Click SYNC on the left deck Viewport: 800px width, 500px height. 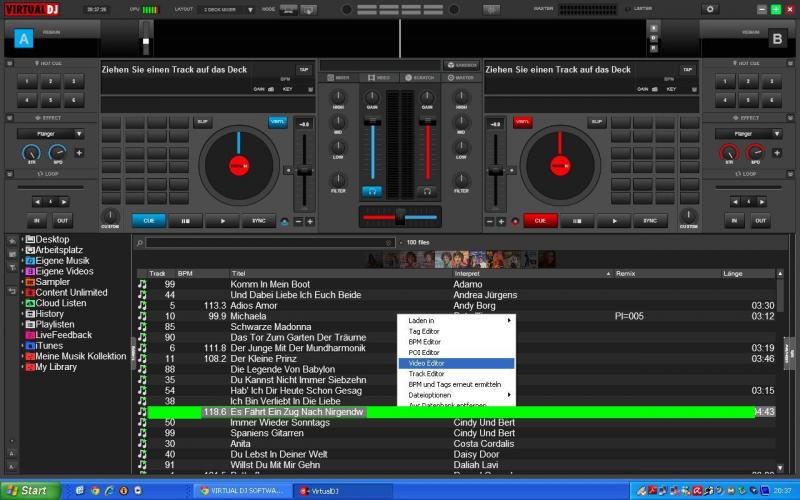coord(259,221)
